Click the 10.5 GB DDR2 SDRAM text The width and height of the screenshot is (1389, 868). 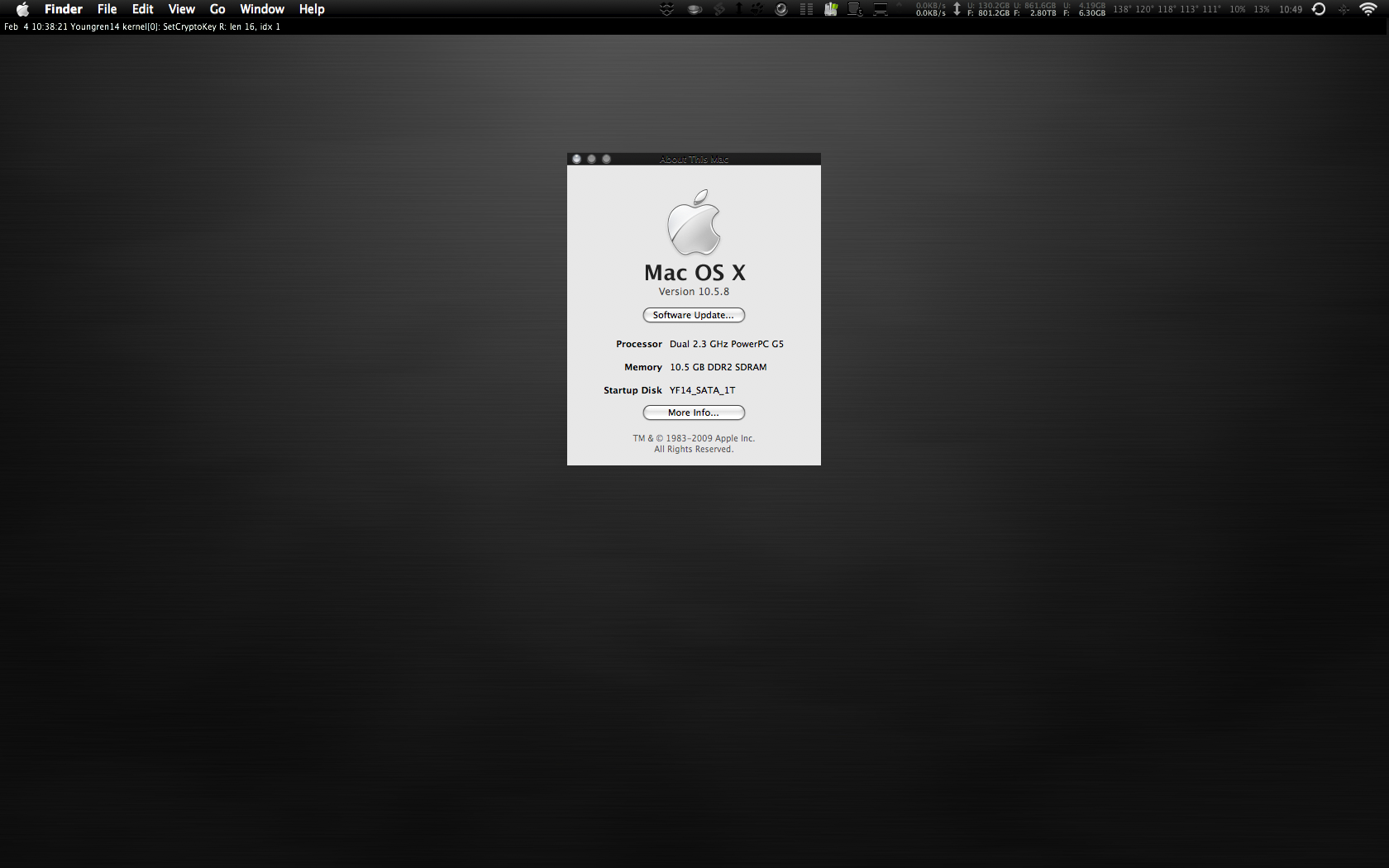(x=718, y=367)
